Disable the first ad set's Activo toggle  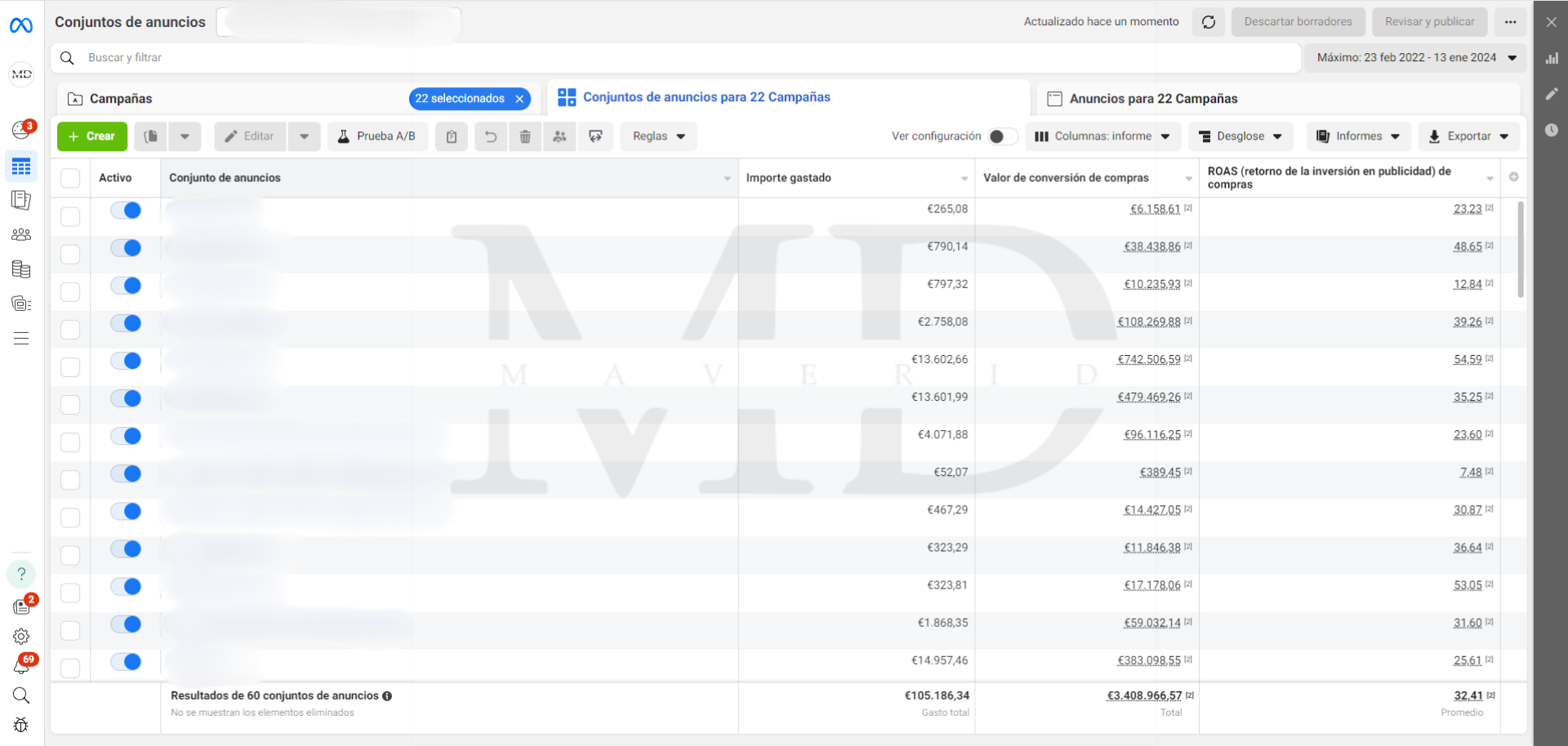point(127,211)
